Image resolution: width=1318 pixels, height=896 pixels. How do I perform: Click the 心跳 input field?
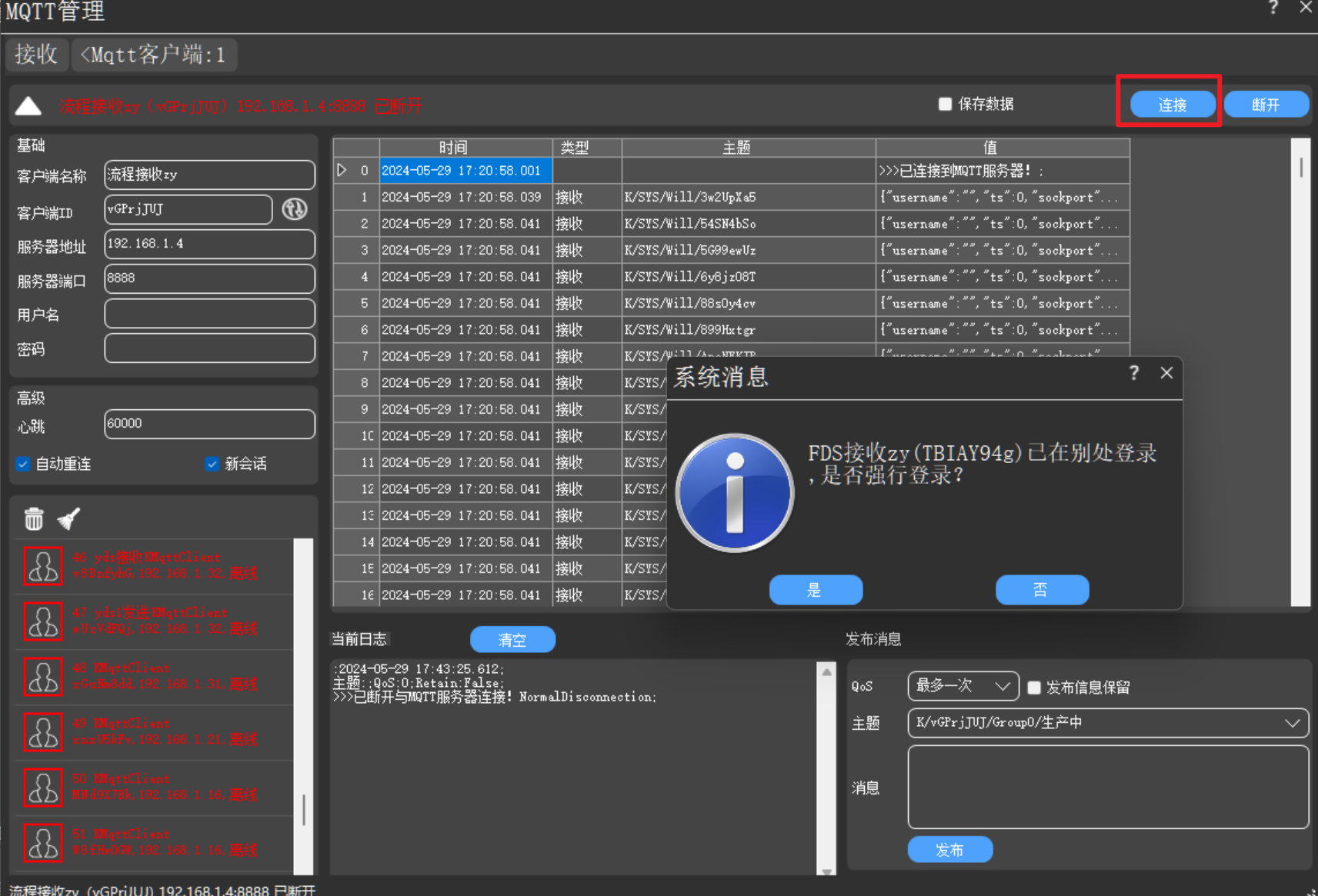pos(209,424)
